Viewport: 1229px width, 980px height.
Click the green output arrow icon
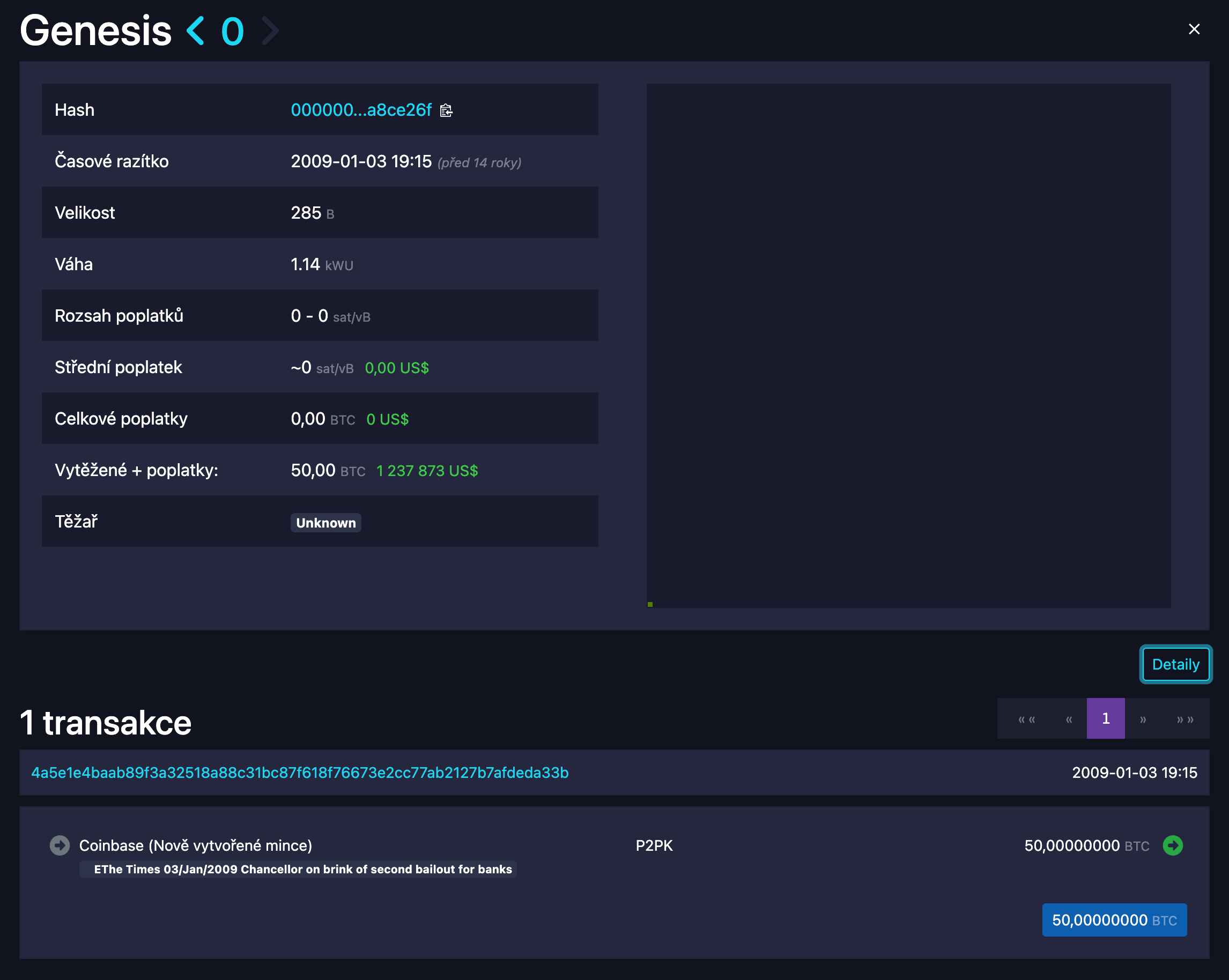pyautogui.click(x=1173, y=845)
